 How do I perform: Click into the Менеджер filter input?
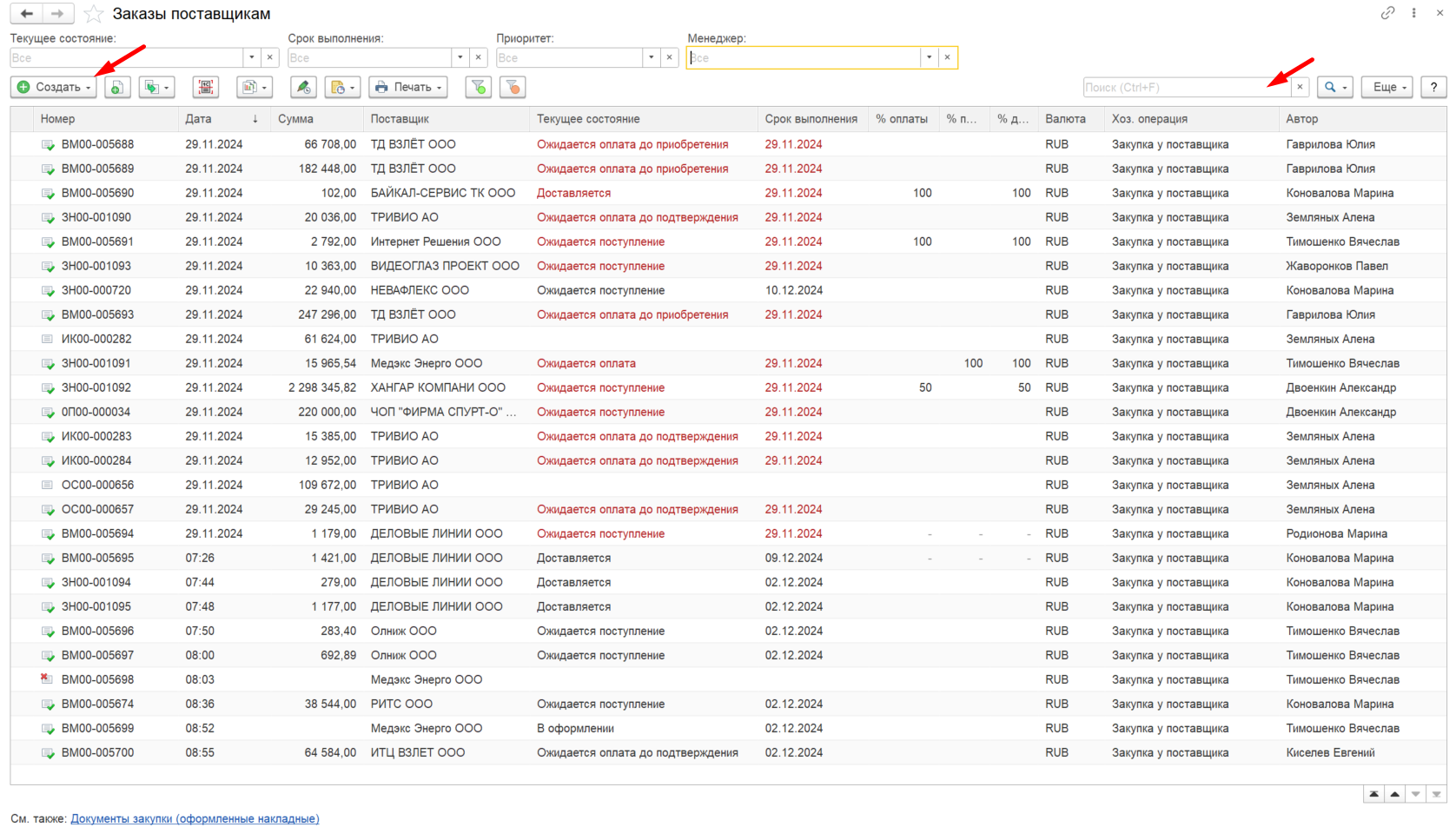[x=804, y=57]
